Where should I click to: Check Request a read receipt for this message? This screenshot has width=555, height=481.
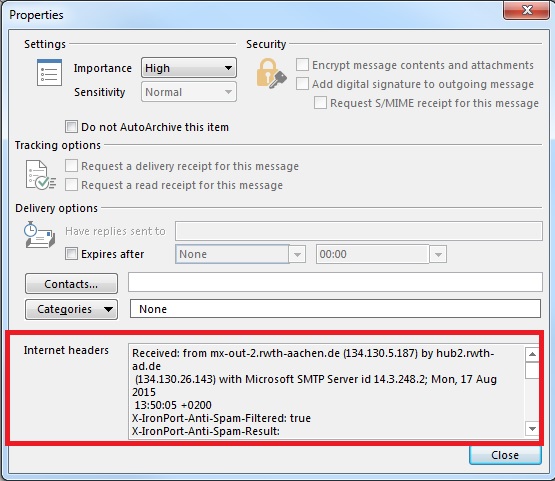click(x=71, y=185)
